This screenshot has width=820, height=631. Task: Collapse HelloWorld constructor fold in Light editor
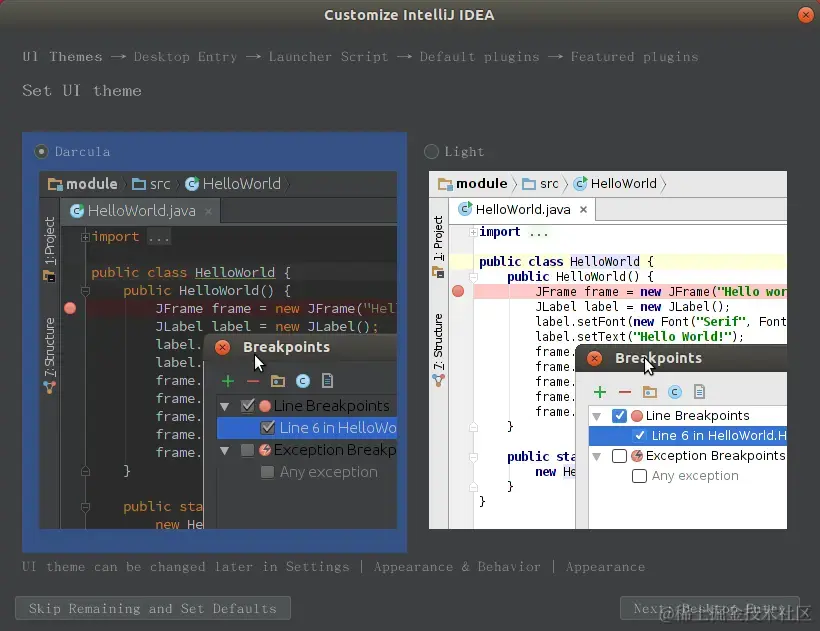pos(473,277)
